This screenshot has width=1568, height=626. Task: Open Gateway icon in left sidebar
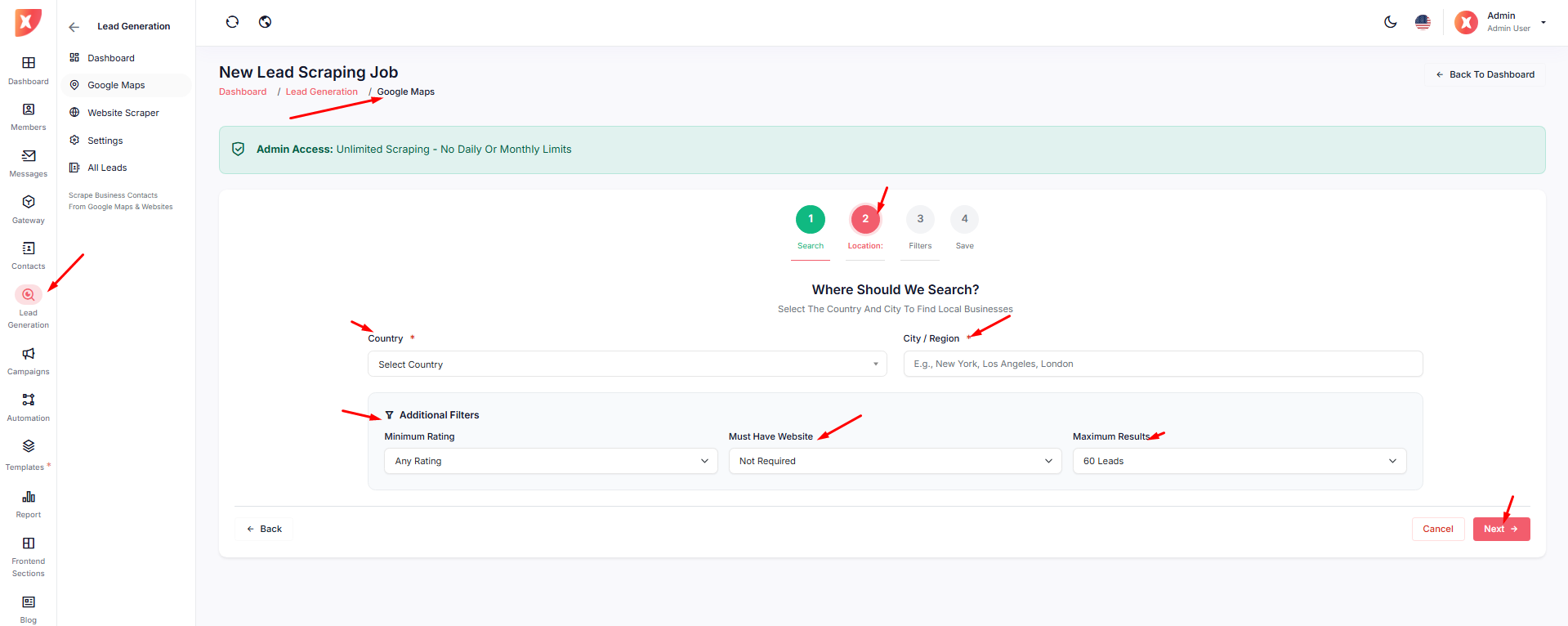tap(29, 202)
